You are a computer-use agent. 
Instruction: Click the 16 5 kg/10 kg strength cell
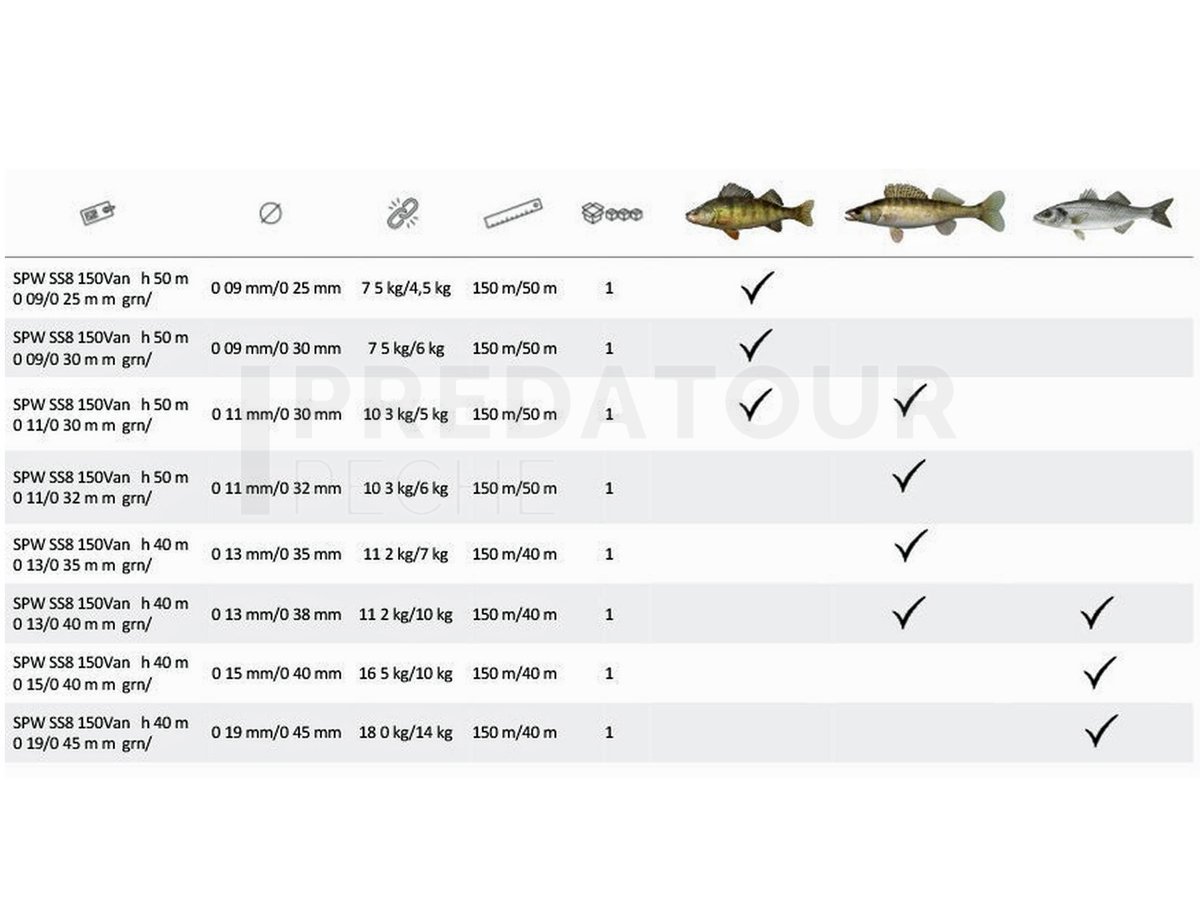tap(405, 674)
